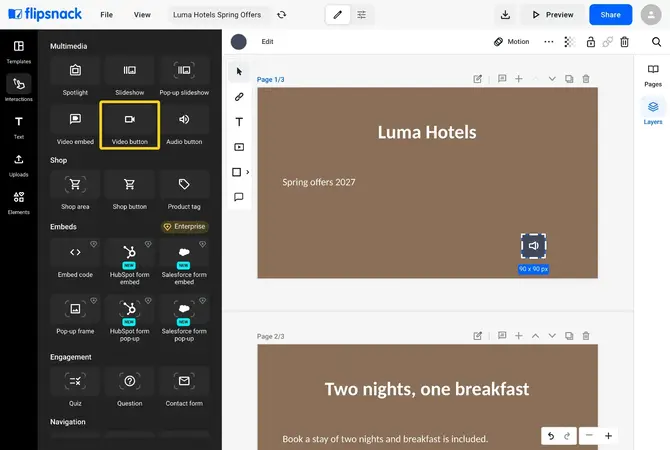
Task: Move page 1 down
Action: click(552, 79)
